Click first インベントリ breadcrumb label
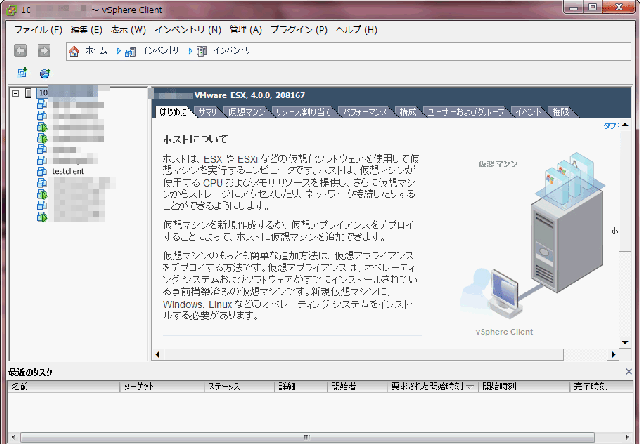This screenshot has width=640, height=444. [161, 51]
